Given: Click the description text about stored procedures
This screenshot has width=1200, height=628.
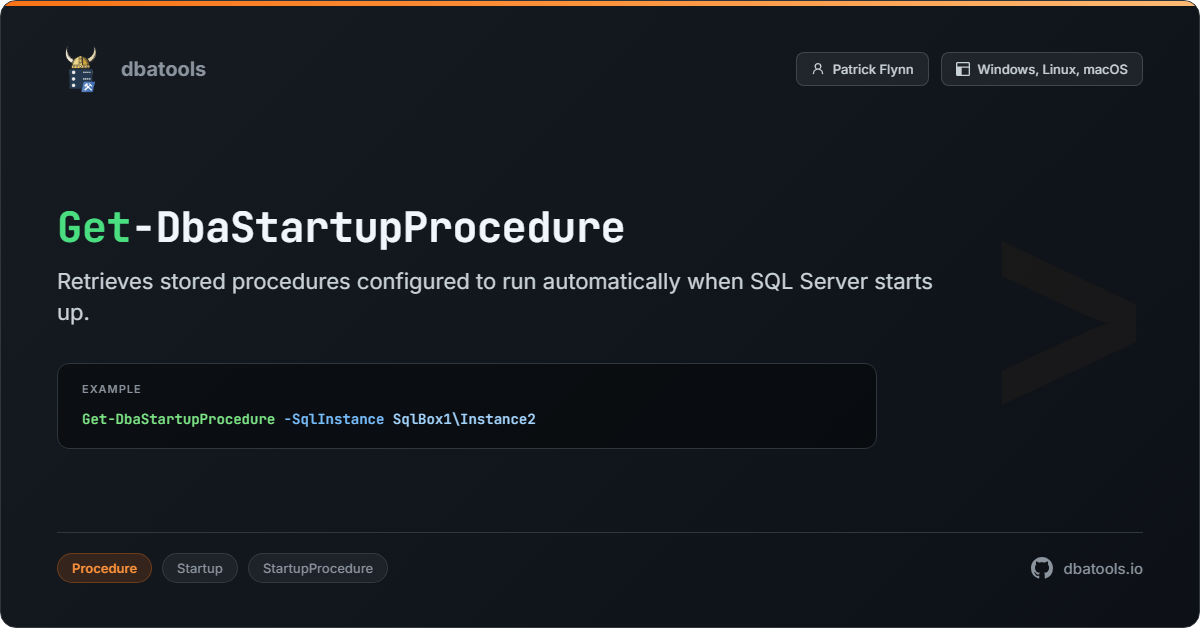Looking at the screenshot, I should (x=495, y=296).
